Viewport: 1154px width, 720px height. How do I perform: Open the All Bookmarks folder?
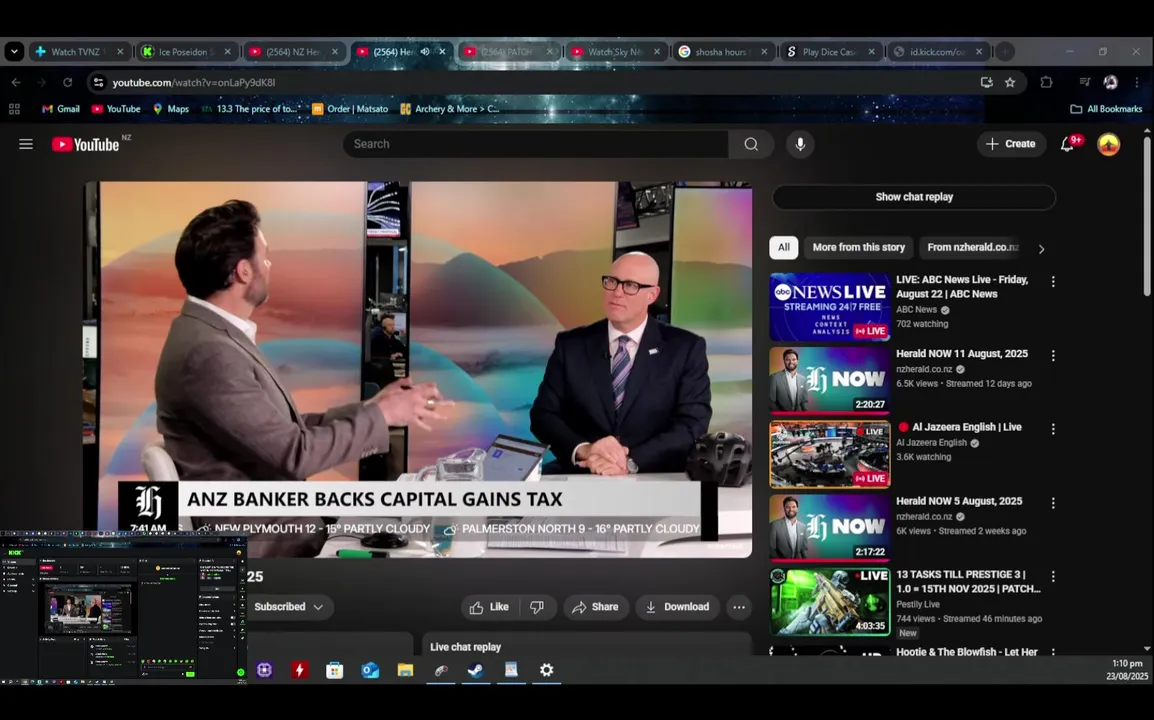coord(1106,109)
